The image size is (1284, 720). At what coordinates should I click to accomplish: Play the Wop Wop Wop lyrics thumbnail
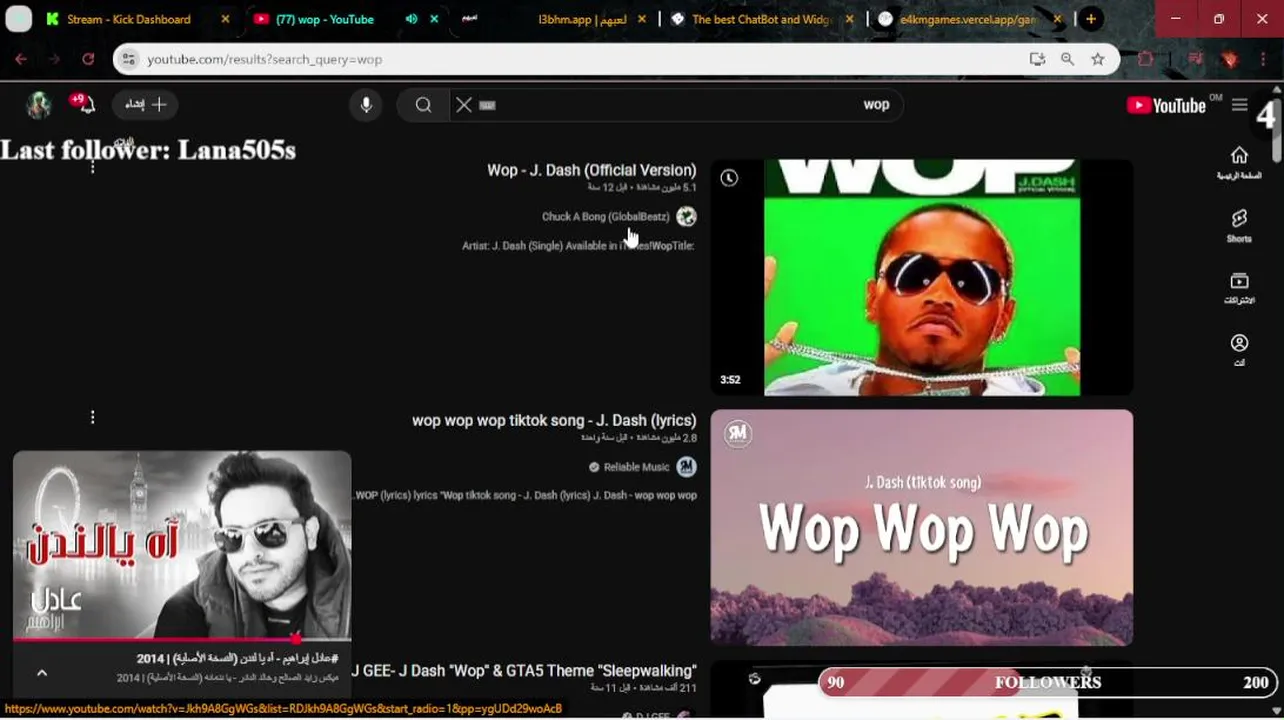pos(922,527)
